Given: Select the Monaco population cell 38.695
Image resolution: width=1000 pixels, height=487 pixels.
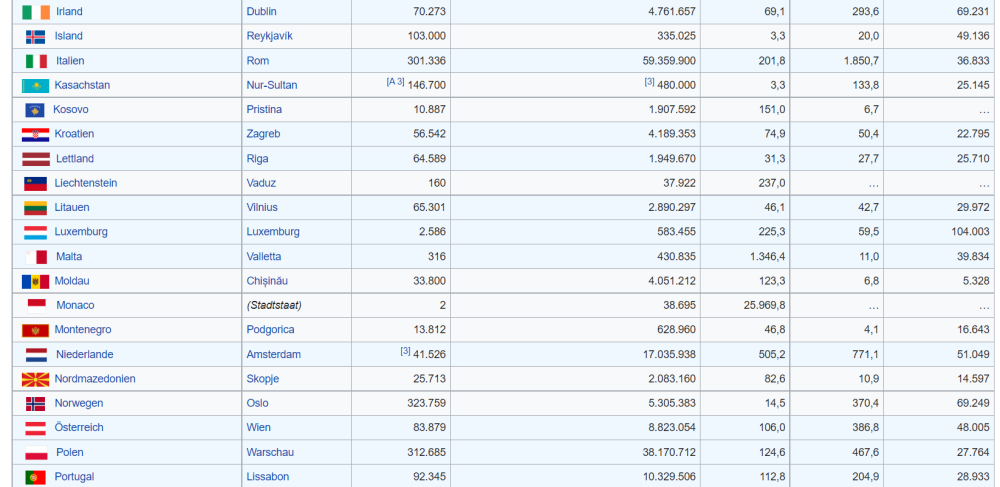Looking at the screenshot, I should pos(677,306).
